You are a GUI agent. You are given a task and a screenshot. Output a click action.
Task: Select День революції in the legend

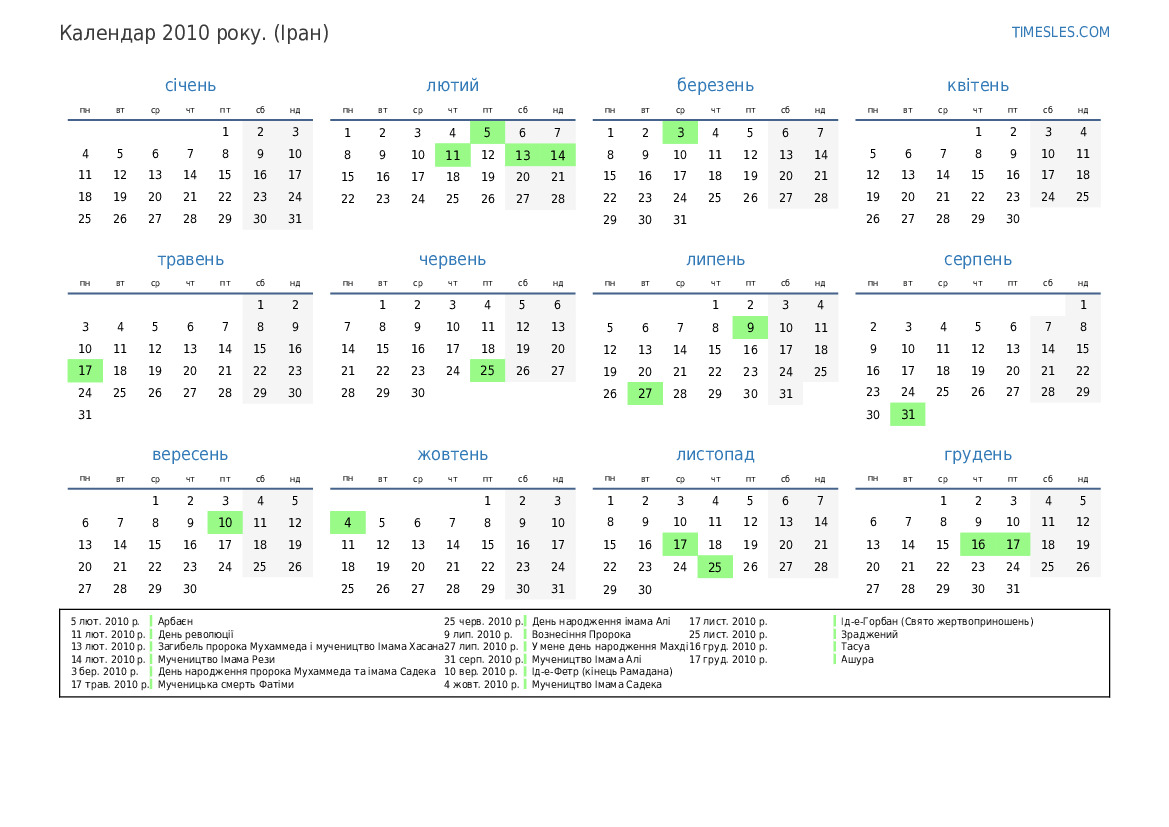tap(195, 634)
